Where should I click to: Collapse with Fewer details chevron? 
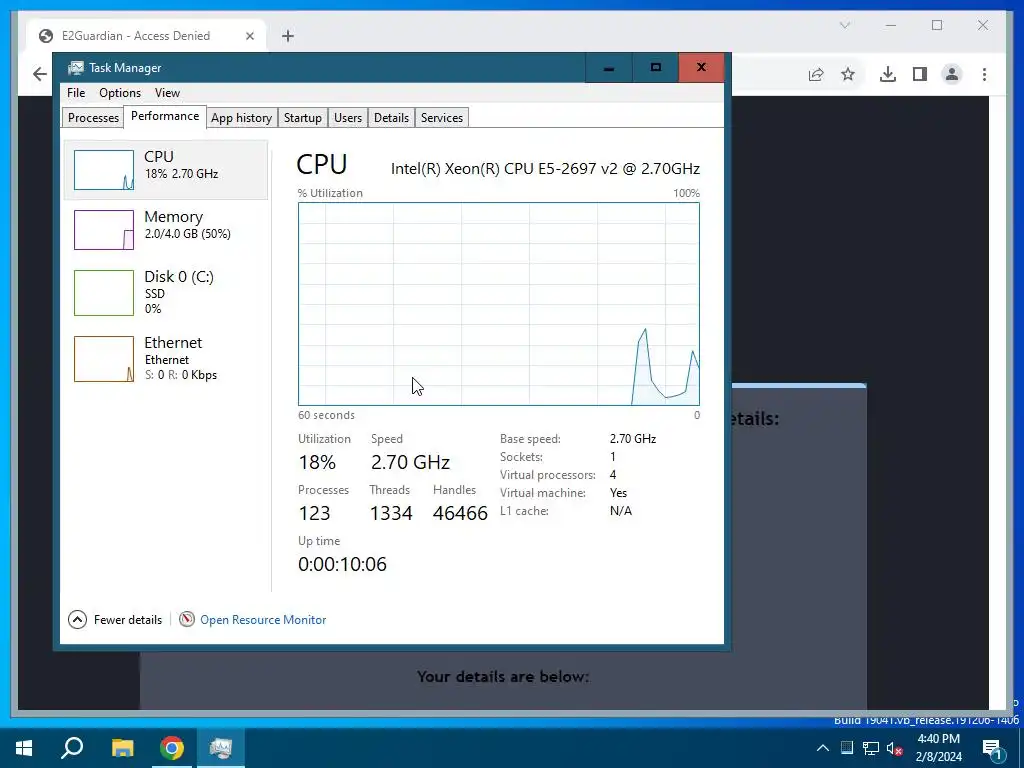tap(77, 619)
